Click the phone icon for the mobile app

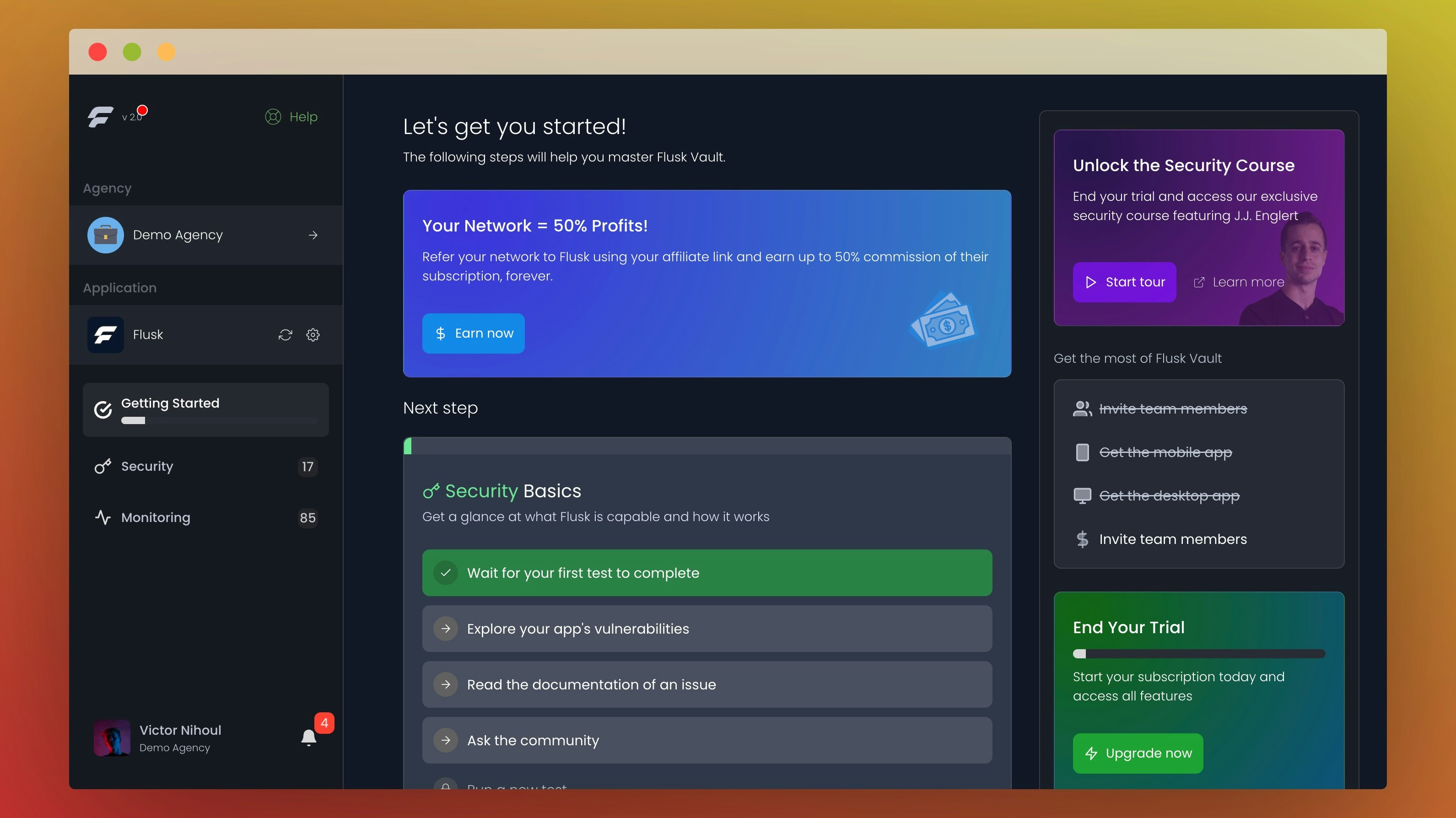tap(1082, 452)
